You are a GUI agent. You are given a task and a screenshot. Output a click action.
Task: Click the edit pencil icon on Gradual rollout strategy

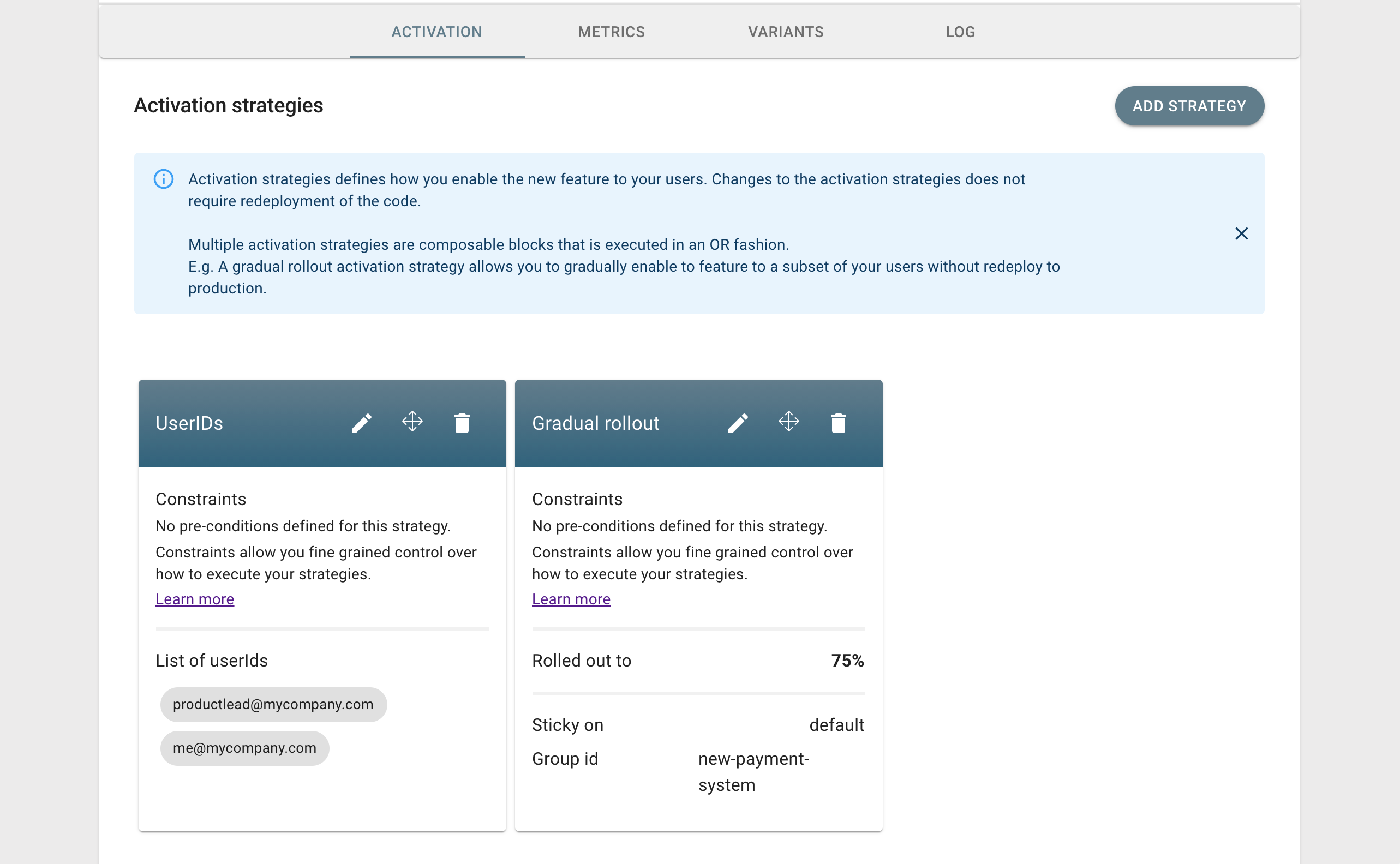(x=737, y=422)
